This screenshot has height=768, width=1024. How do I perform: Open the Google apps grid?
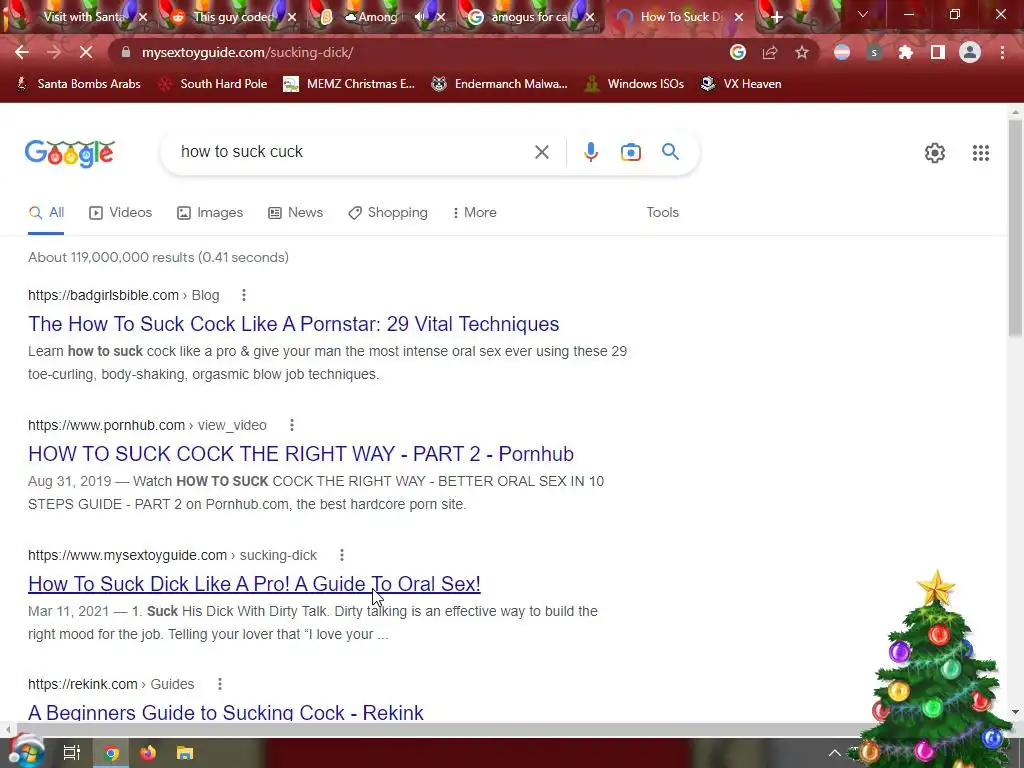click(981, 153)
